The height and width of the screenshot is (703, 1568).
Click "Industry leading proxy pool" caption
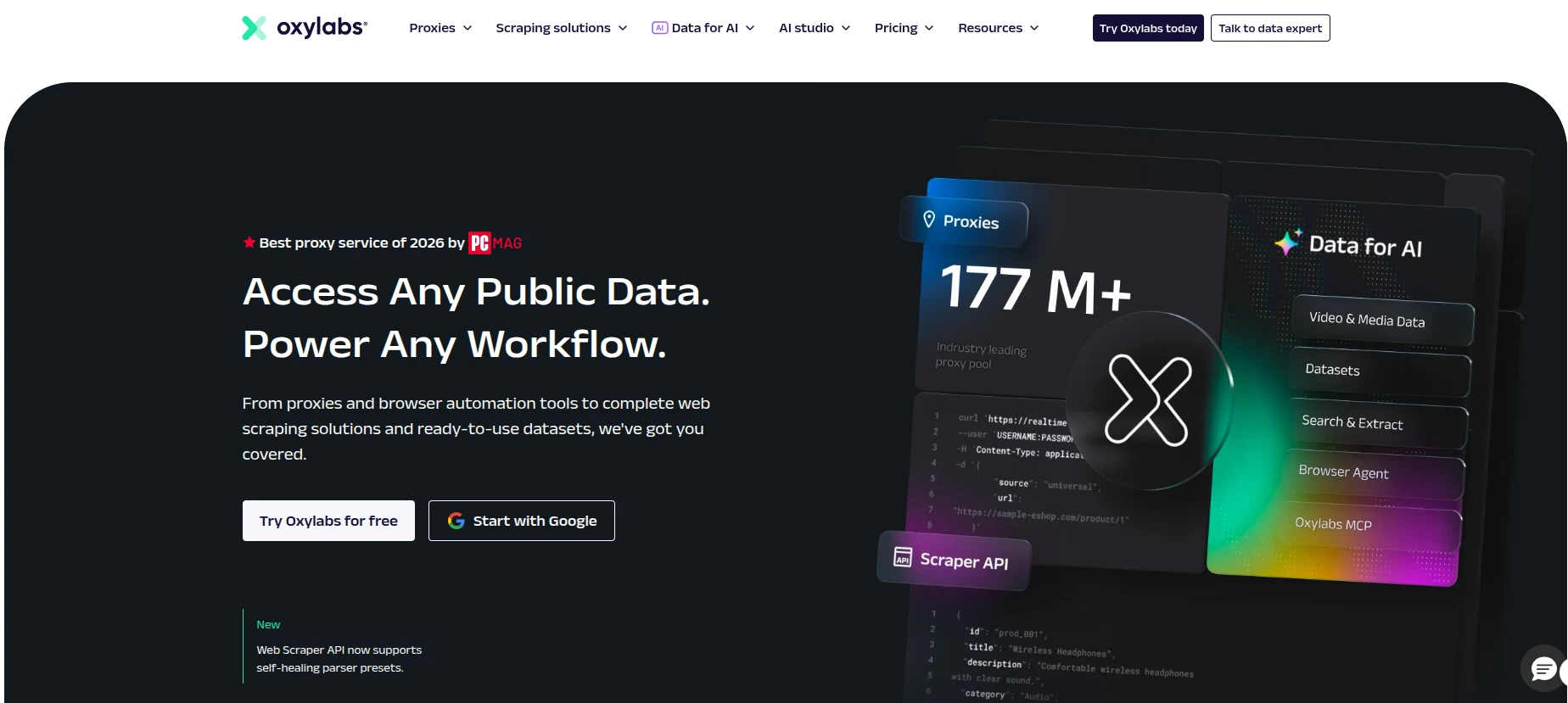[981, 356]
